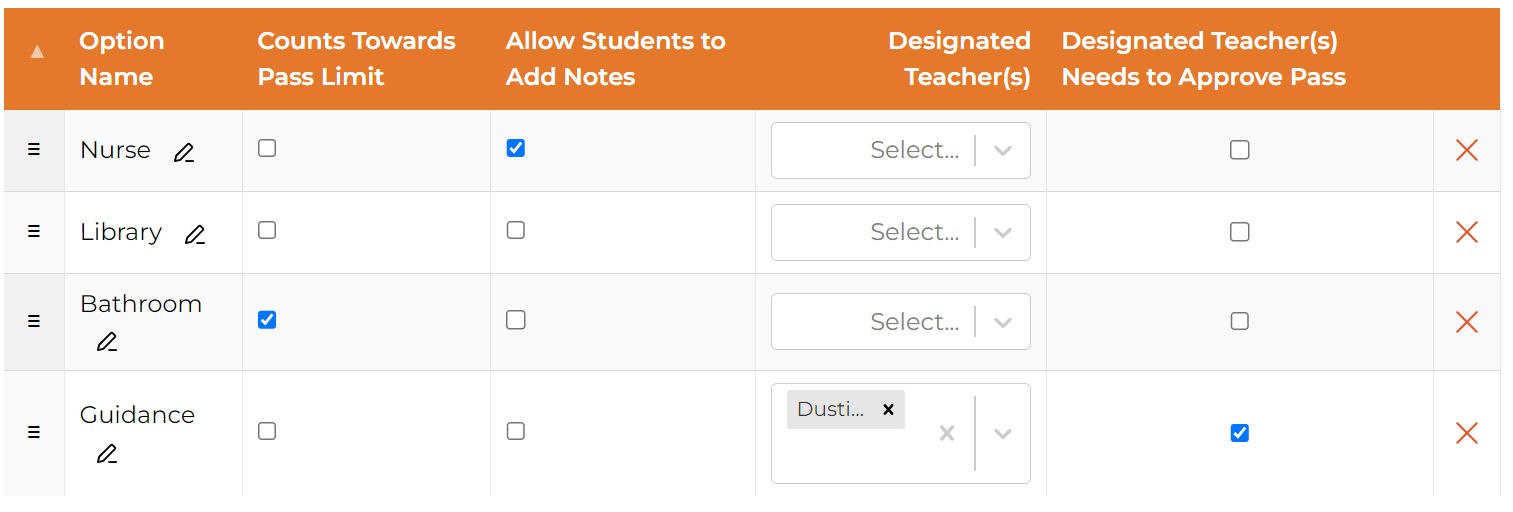Open Guidance designated teacher dropdown arrow
This screenshot has width=1513, height=512.
point(1002,433)
